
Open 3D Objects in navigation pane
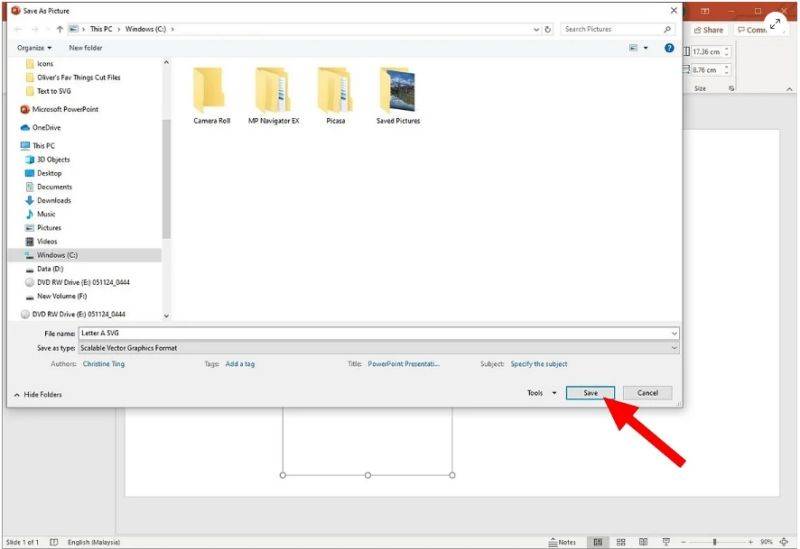53,159
